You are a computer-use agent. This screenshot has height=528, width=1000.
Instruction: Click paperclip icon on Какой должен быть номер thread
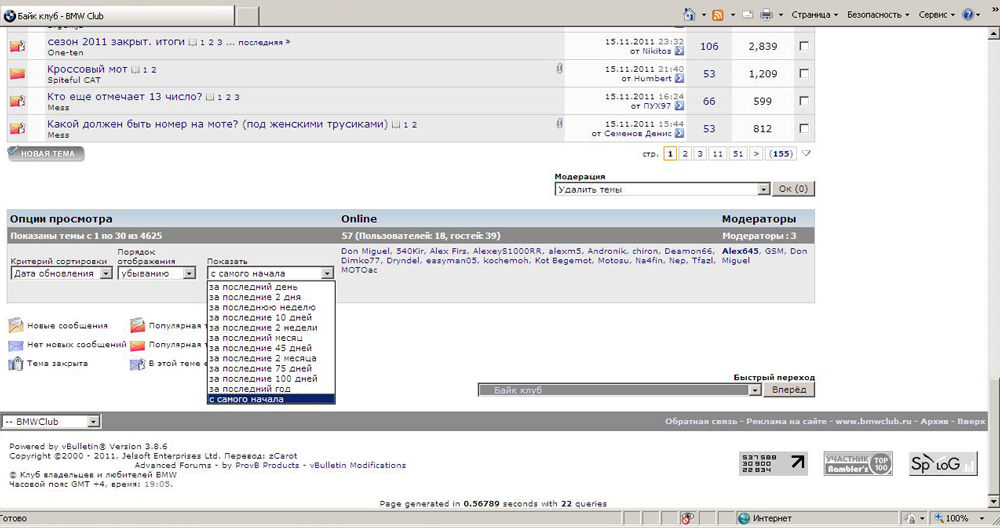point(559,123)
